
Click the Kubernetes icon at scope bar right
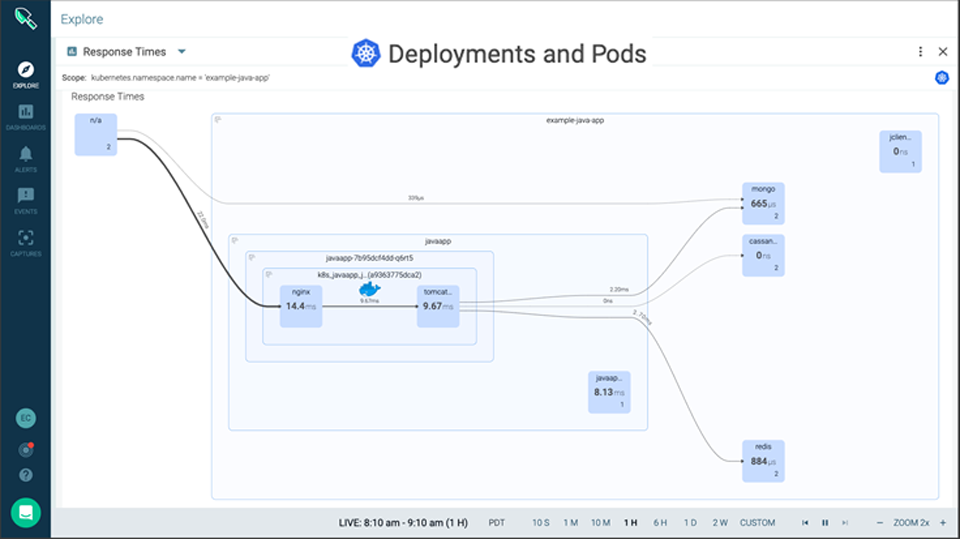point(941,77)
